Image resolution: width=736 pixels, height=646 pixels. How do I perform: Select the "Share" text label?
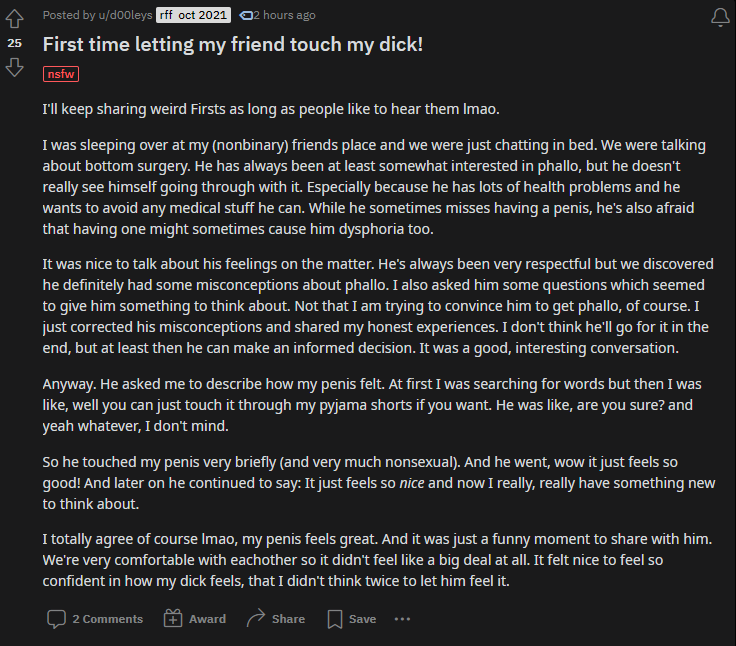288,619
